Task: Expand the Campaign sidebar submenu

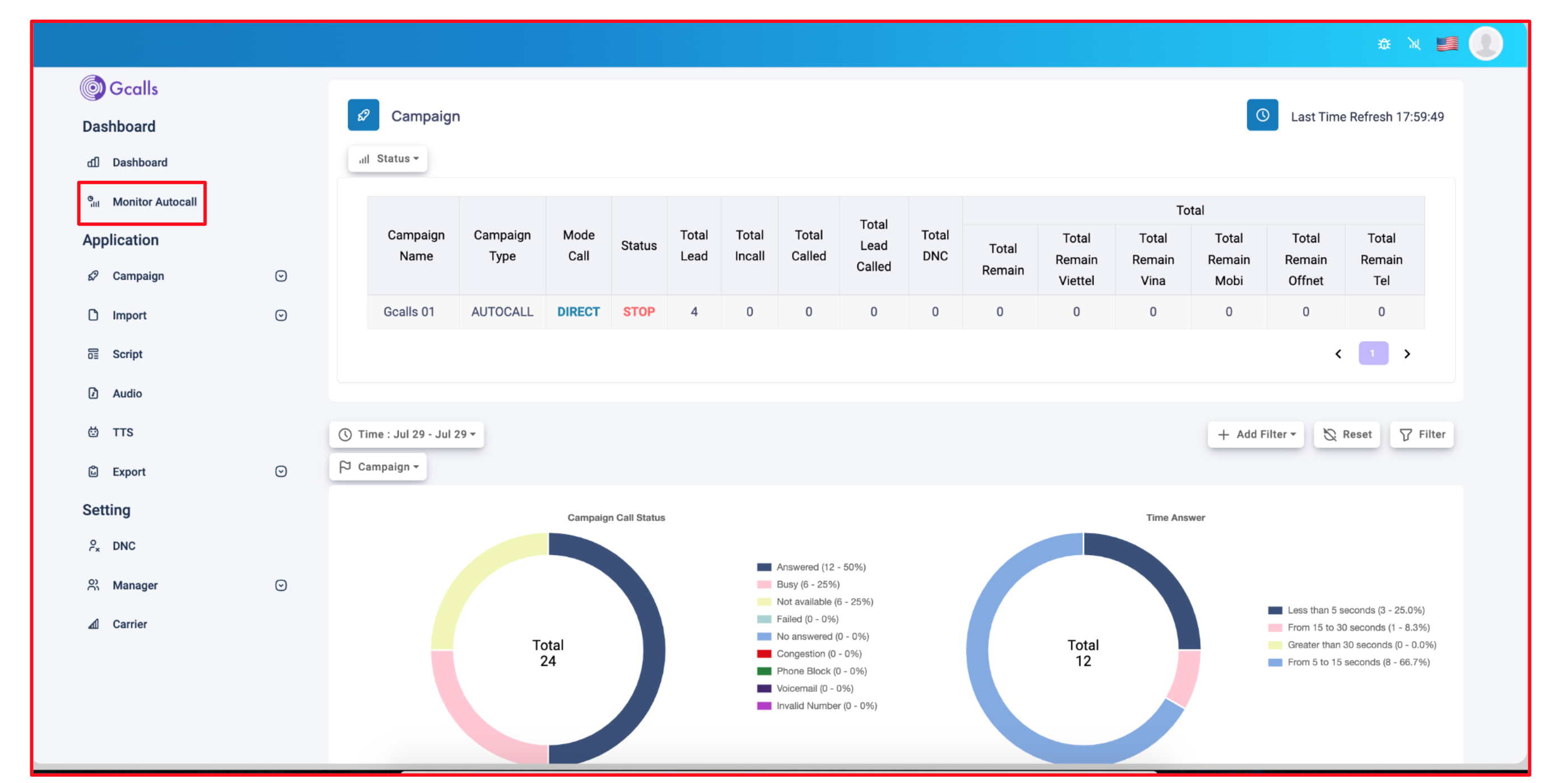Action: click(281, 276)
